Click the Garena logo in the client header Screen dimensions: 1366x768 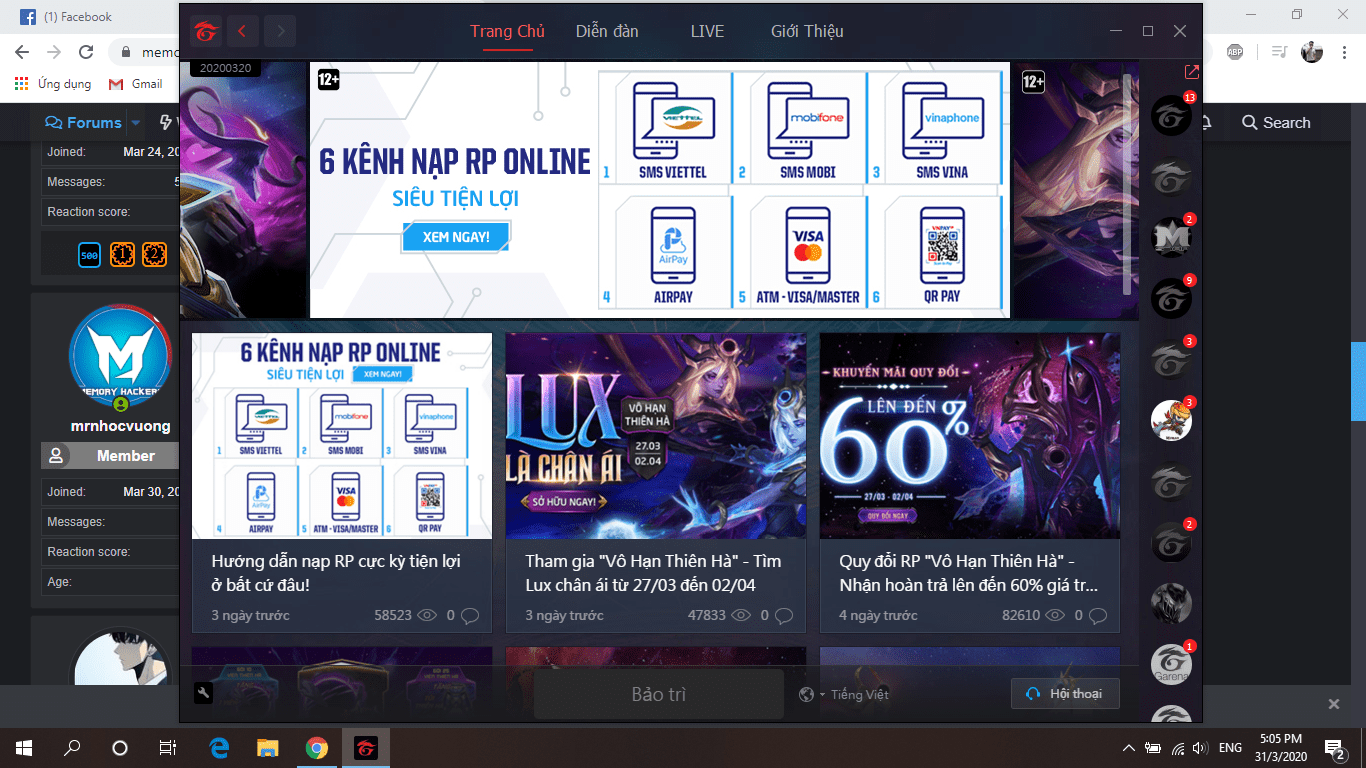tap(205, 31)
